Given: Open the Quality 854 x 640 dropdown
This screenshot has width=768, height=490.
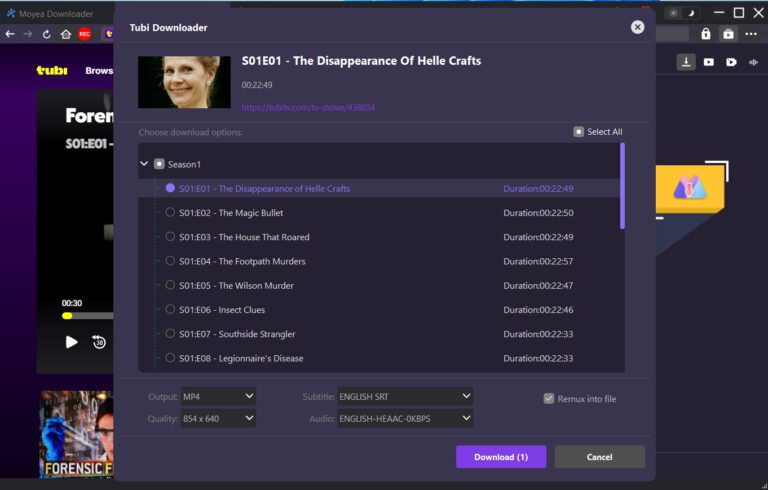Looking at the screenshot, I should (x=218, y=418).
